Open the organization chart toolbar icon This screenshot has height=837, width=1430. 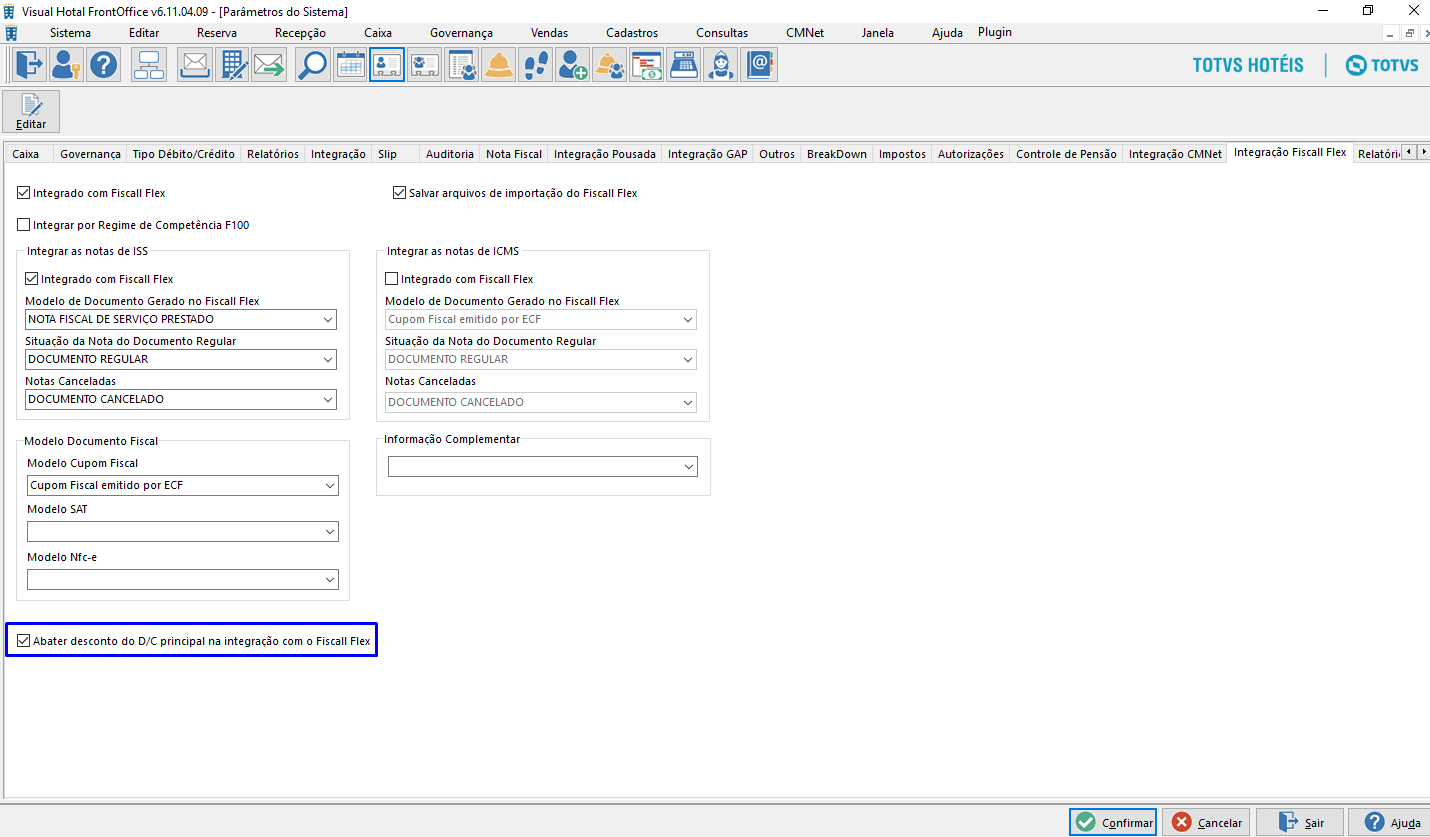pyautogui.click(x=149, y=65)
